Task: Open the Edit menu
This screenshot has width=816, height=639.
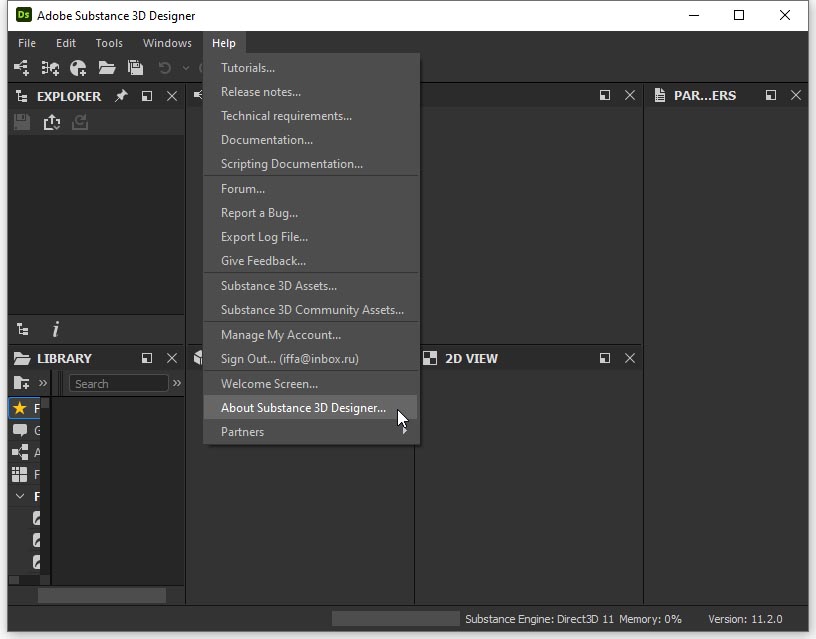Action: coord(66,43)
